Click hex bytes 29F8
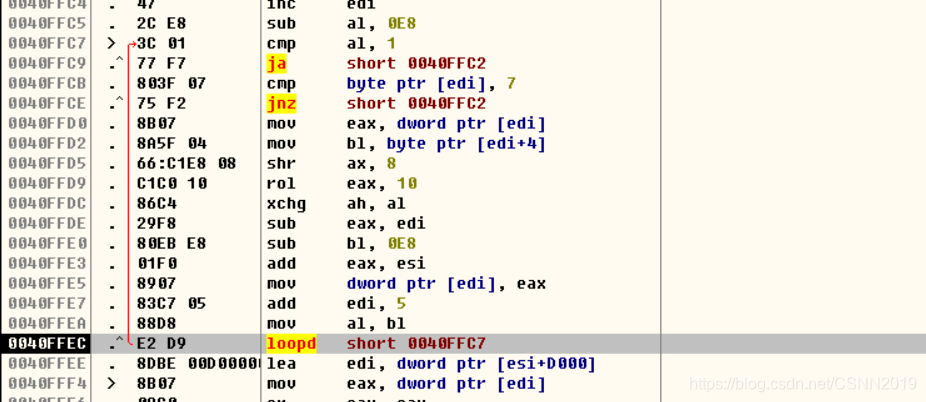 point(156,224)
